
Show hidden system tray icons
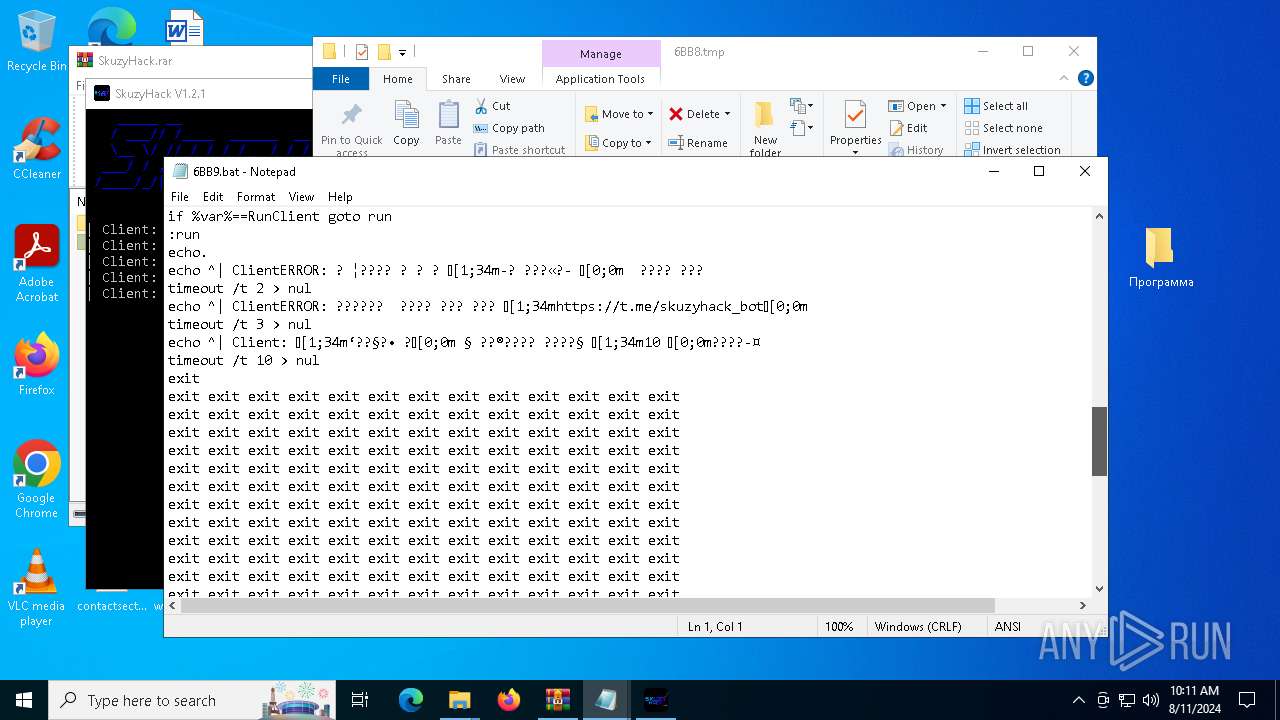coord(1078,700)
